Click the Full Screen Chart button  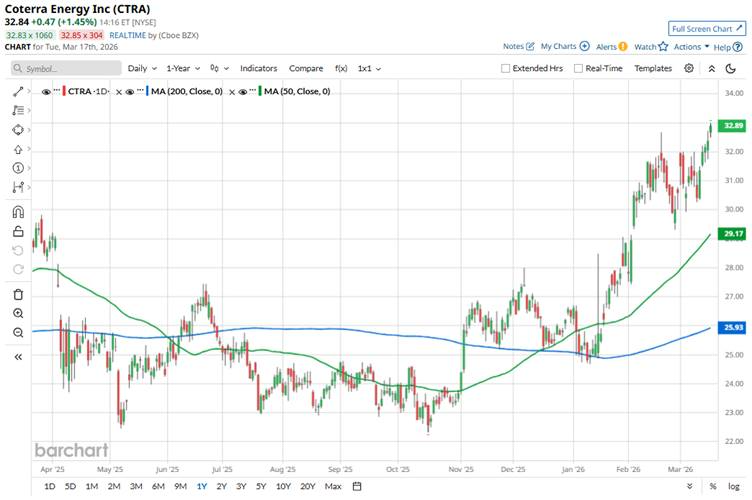coord(707,28)
